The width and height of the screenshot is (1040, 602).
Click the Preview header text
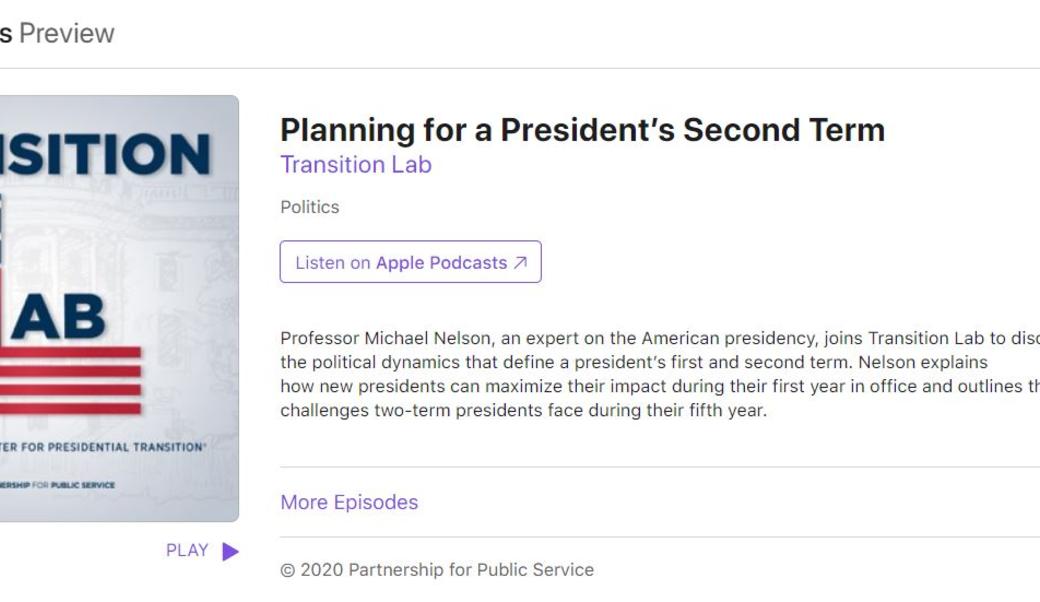[66, 33]
